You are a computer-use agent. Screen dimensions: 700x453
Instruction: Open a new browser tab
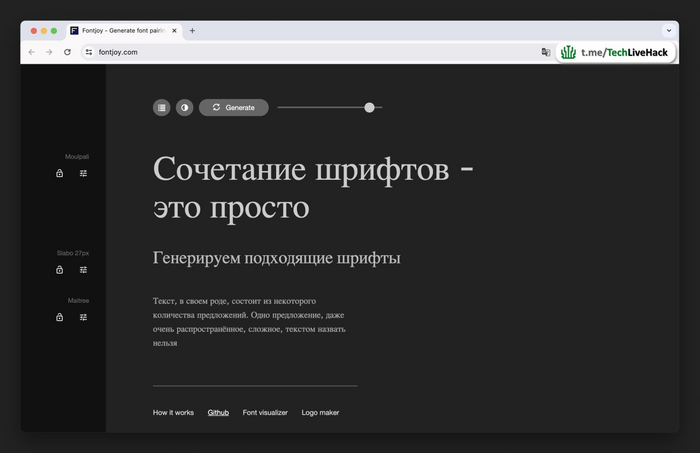pyautogui.click(x=192, y=31)
